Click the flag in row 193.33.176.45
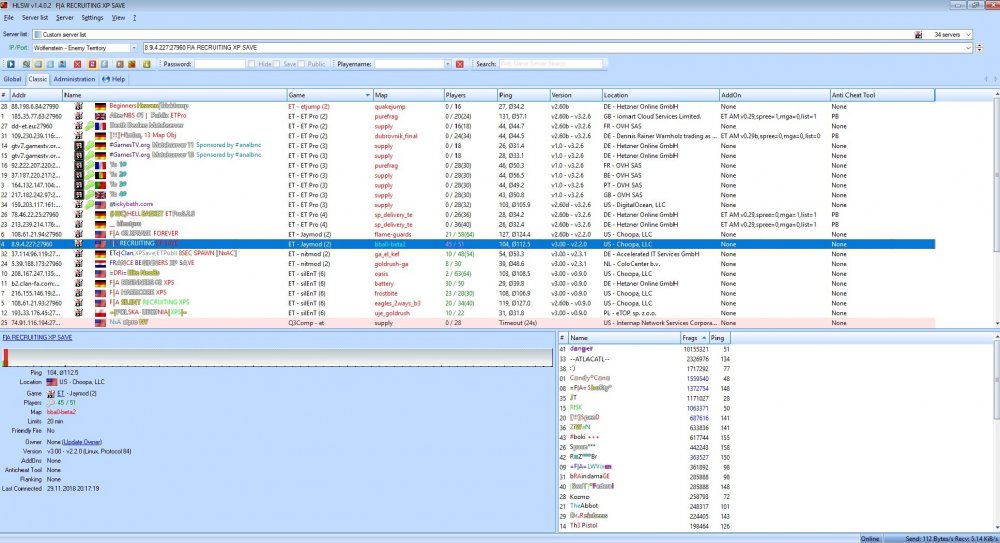Screen dimensions: 1000x543 click(x=100, y=313)
